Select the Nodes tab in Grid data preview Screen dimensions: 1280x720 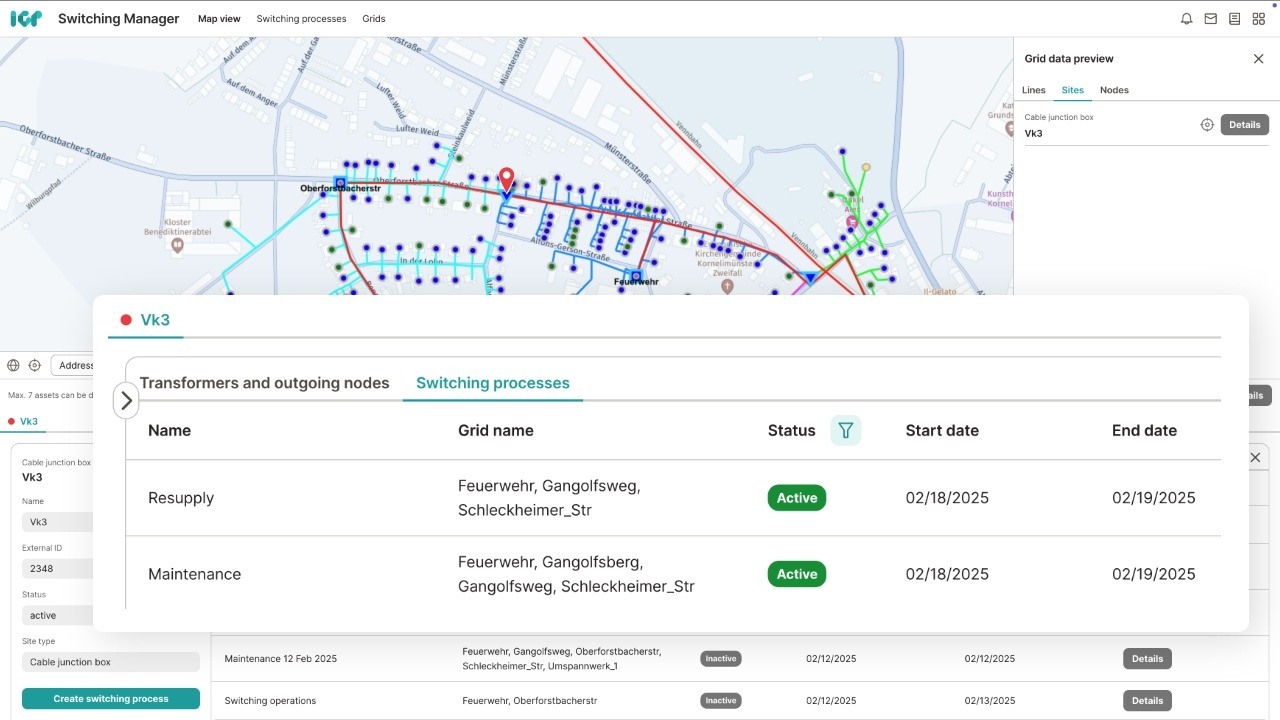coord(1114,90)
